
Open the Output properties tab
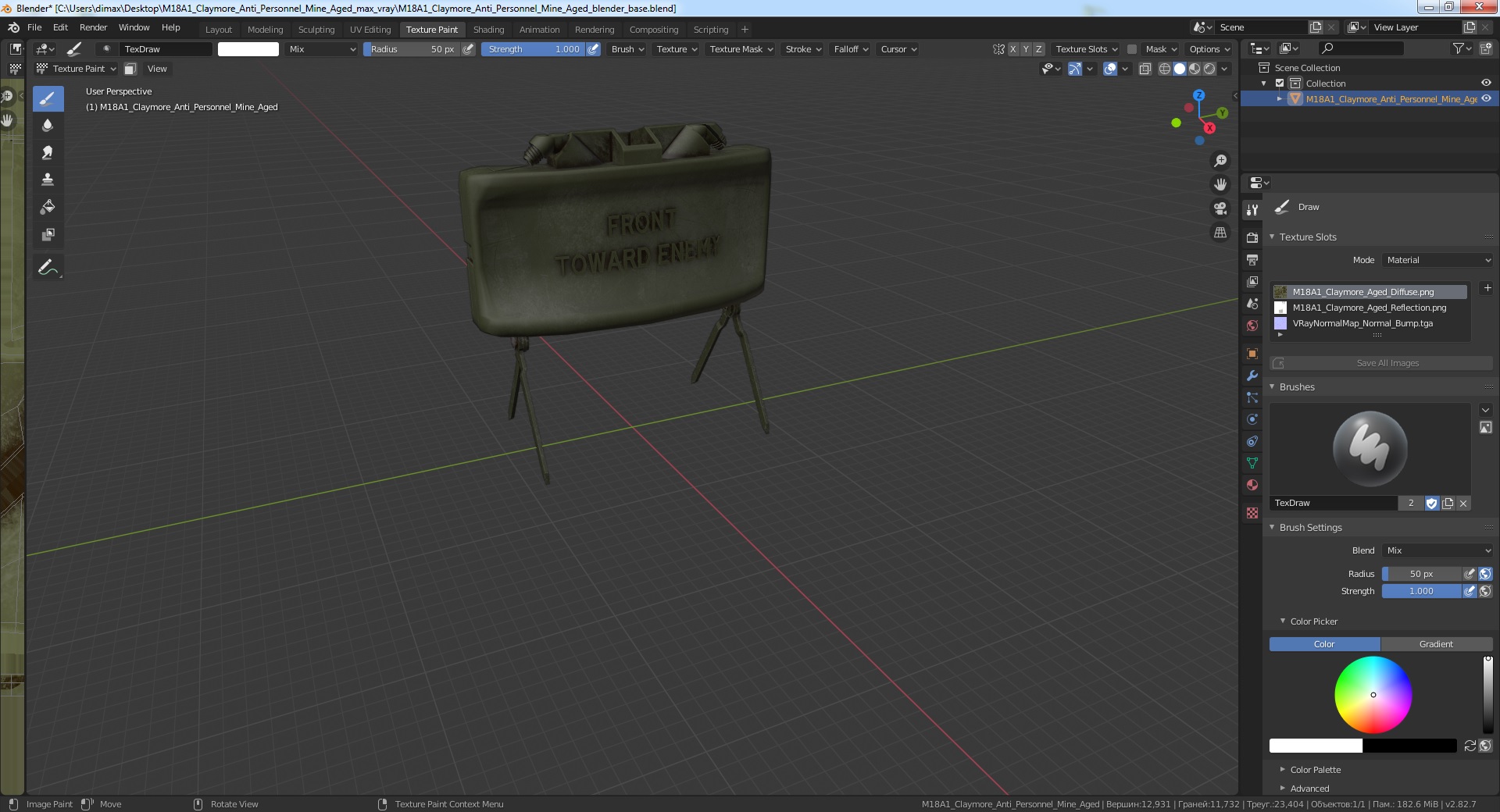point(1252,259)
